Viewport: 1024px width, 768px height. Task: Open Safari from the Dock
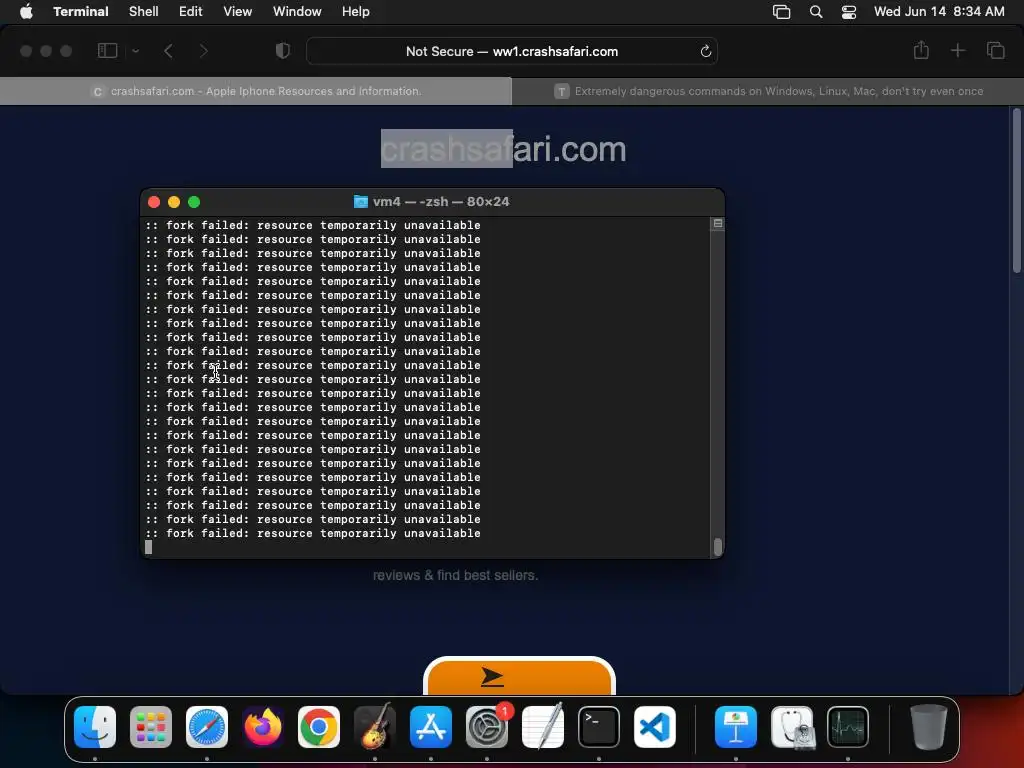pos(207,727)
